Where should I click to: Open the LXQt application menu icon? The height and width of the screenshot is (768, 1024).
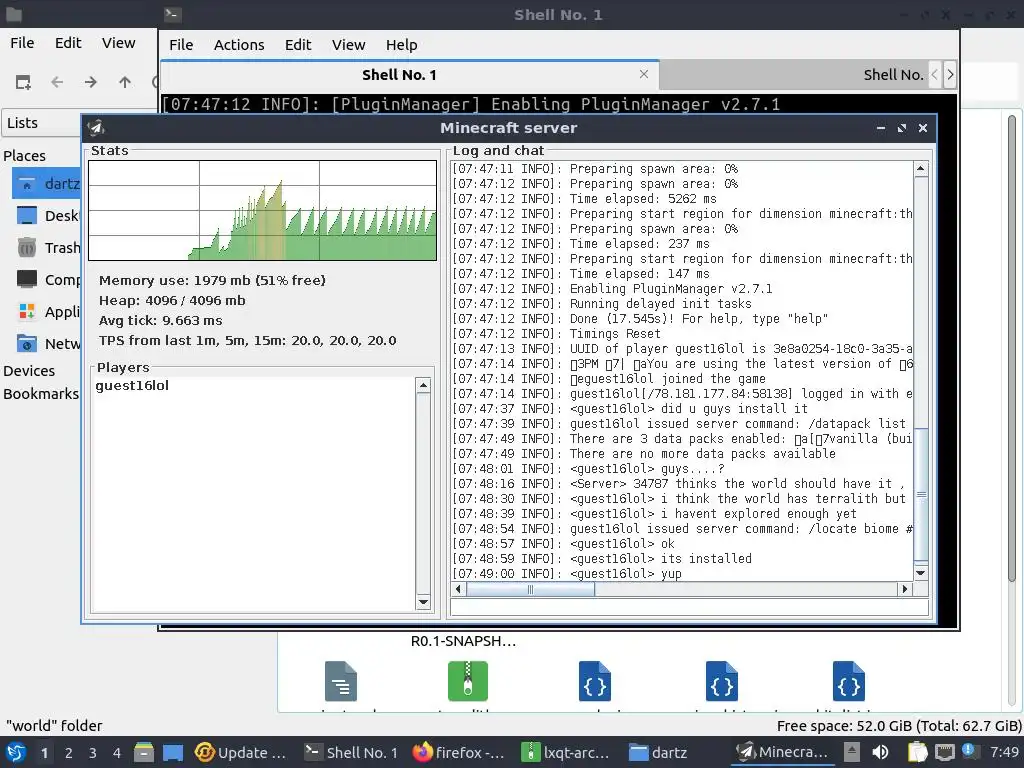[x=16, y=752]
